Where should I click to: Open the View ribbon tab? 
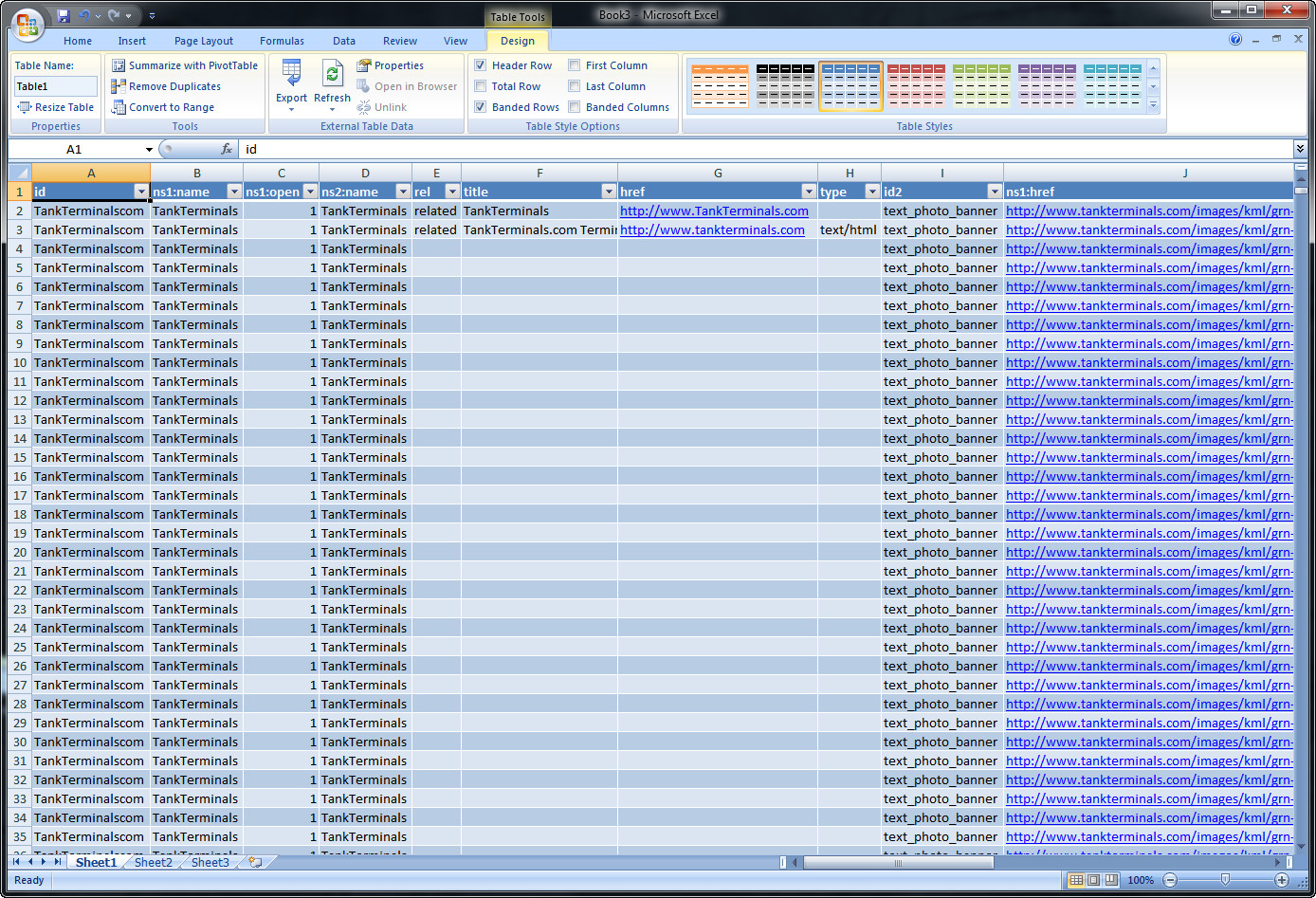[x=455, y=41]
